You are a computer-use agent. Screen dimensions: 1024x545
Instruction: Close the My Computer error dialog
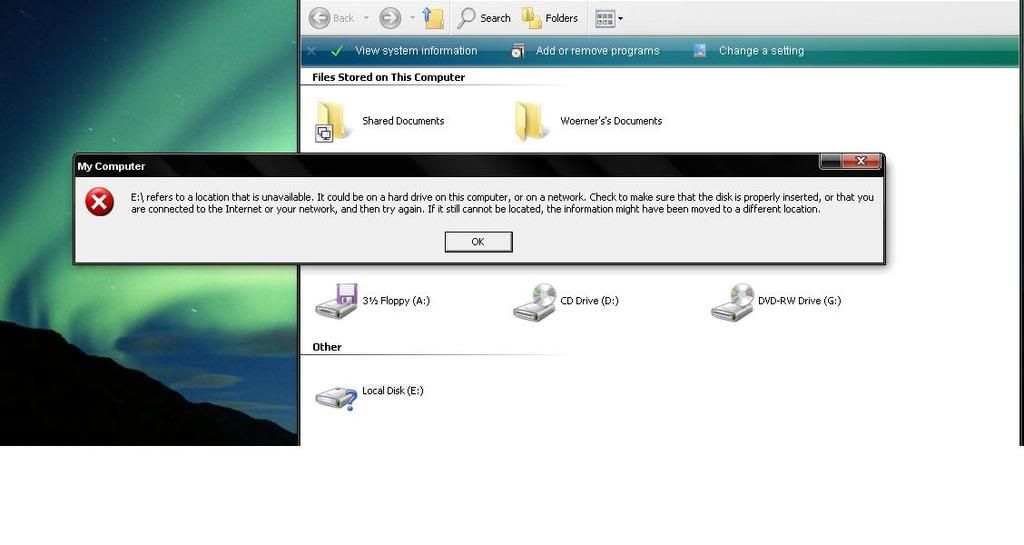[860, 161]
